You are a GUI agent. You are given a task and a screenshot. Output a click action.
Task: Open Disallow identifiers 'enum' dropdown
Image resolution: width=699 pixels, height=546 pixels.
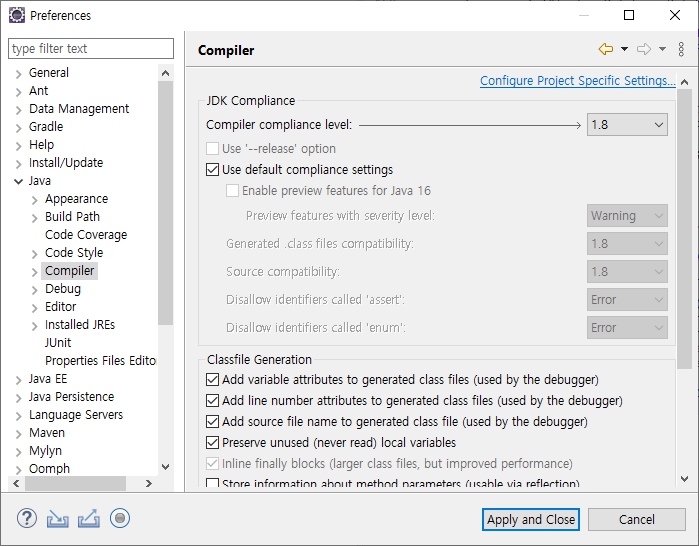coord(627,328)
